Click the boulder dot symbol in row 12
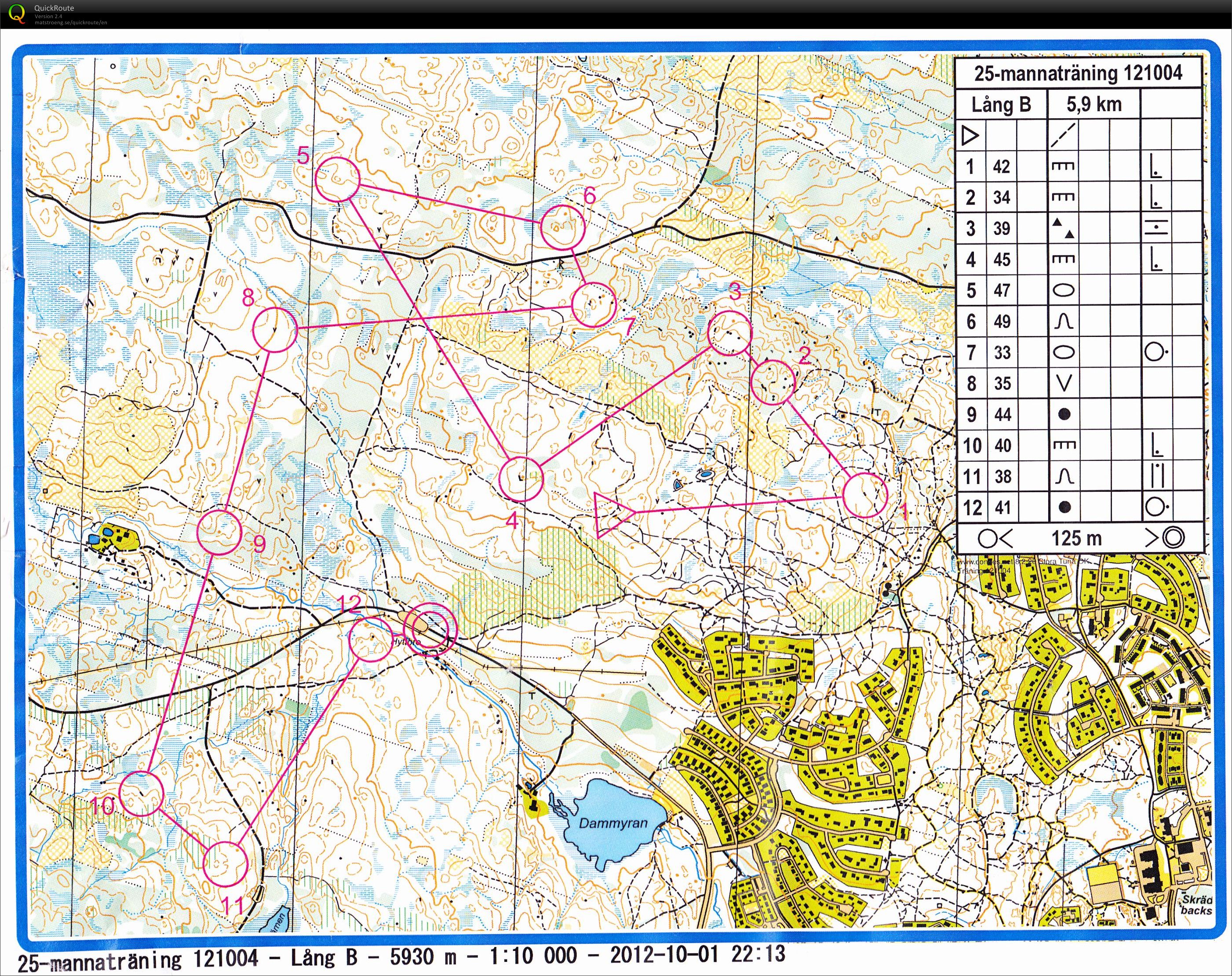 pos(1064,507)
